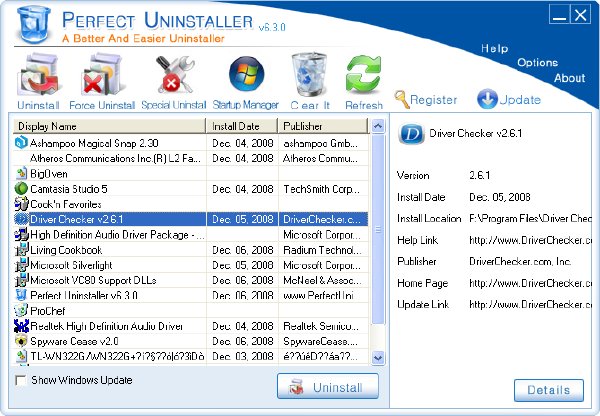The image size is (600, 416).
Task: Minimize the Perfect Uninstaller window
Action: 559,15
